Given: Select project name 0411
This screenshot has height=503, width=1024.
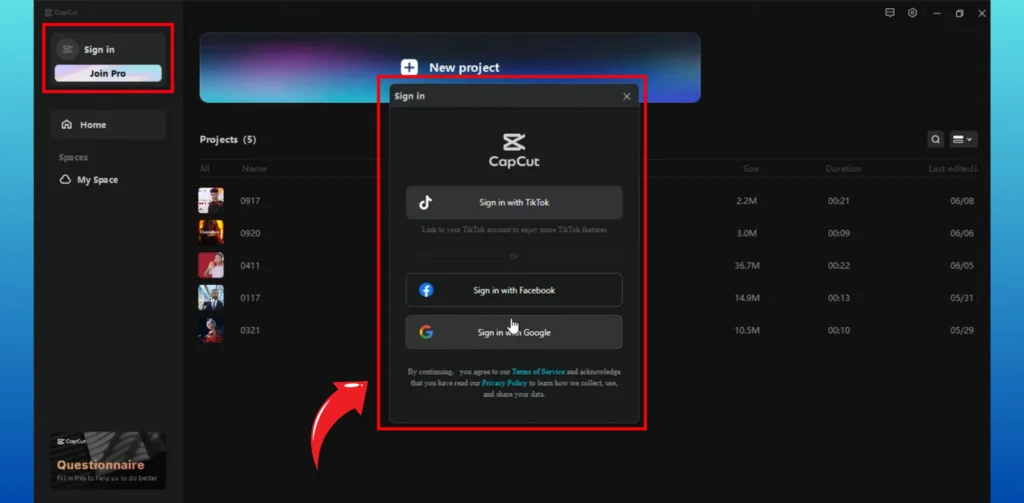Looking at the screenshot, I should click(250, 265).
